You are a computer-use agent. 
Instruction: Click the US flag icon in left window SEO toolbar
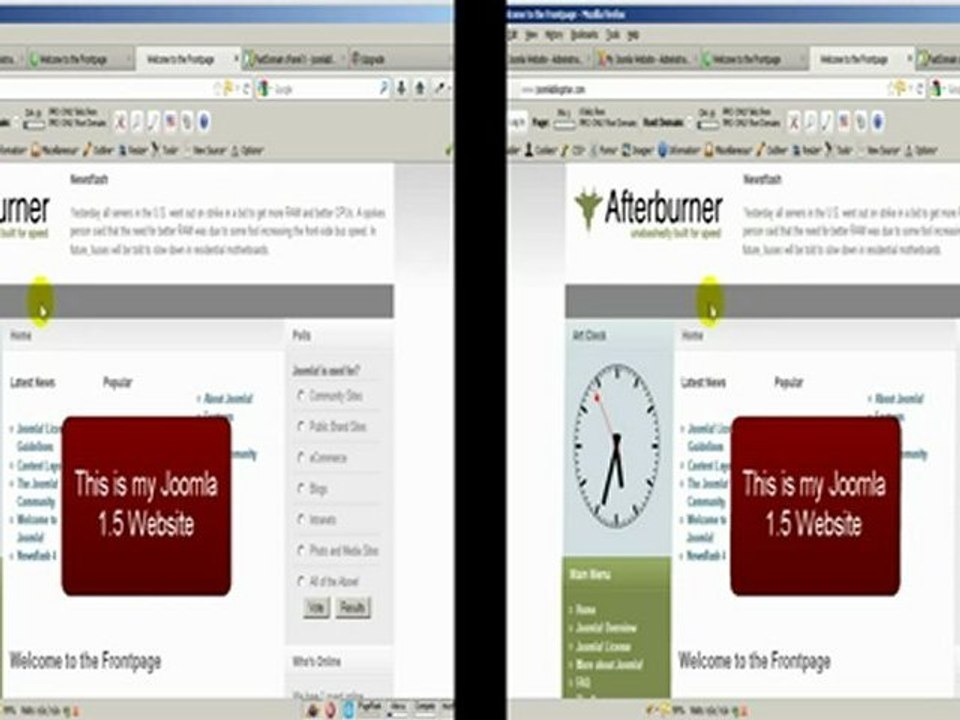tap(170, 121)
